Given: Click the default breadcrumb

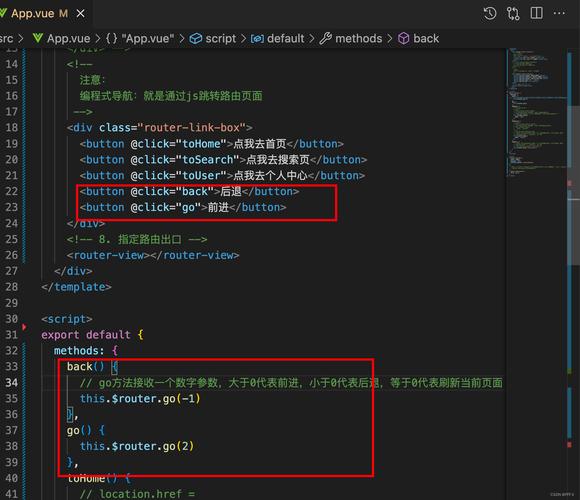Looking at the screenshot, I should (285, 38).
